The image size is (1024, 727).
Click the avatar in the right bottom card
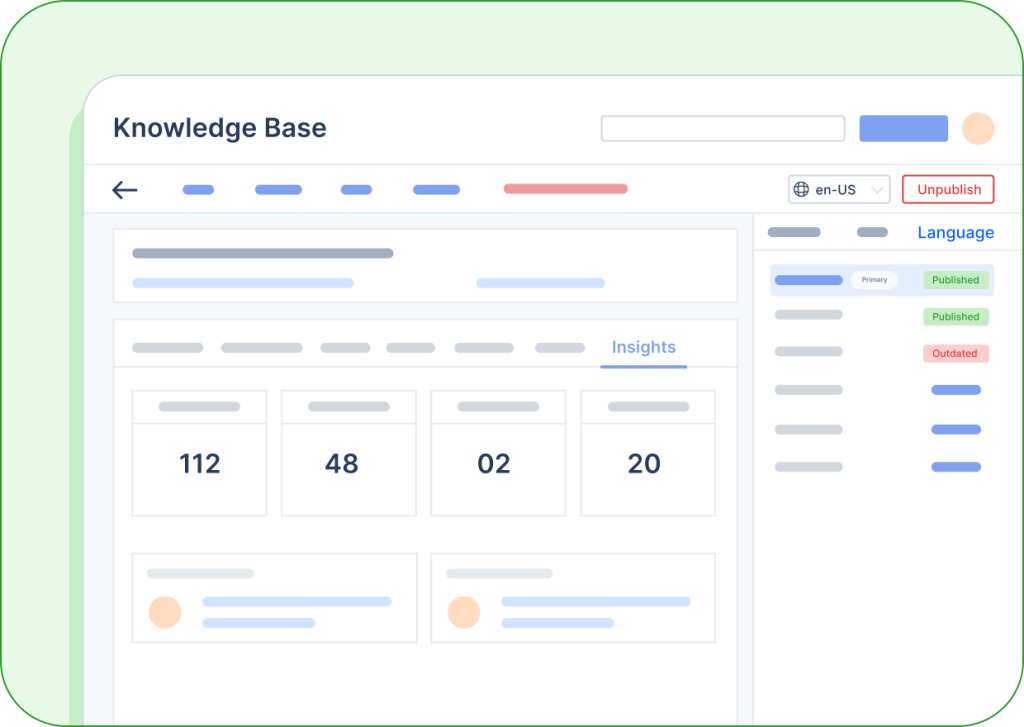tap(463, 610)
